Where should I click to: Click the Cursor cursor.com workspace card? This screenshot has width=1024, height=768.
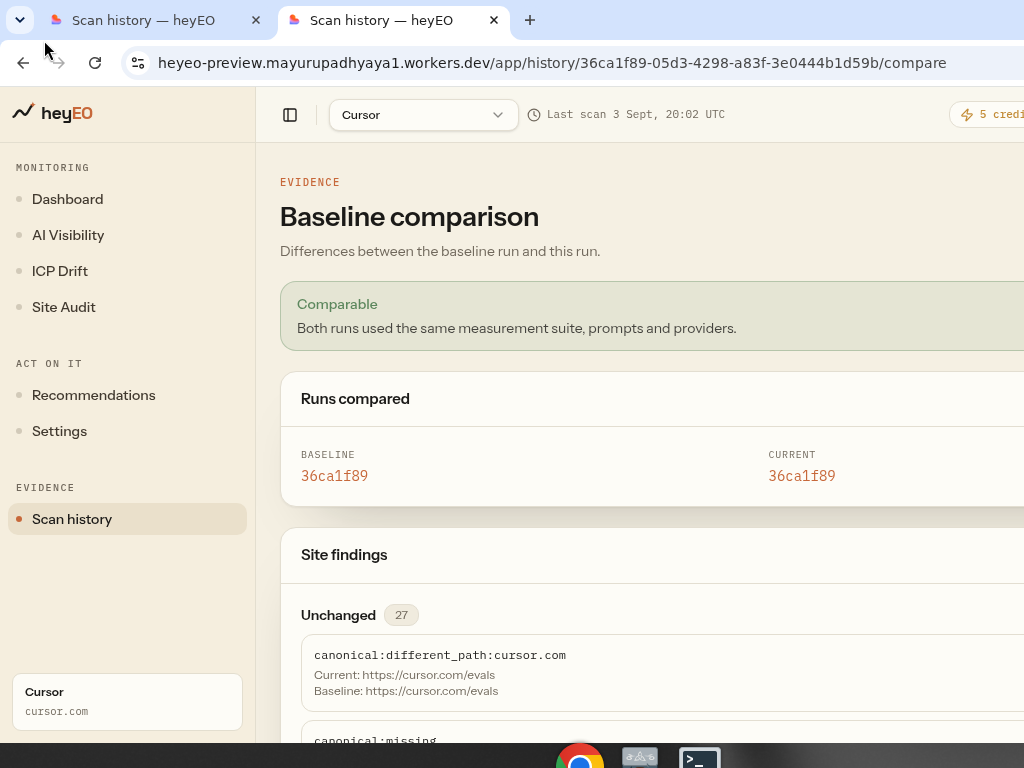127,702
